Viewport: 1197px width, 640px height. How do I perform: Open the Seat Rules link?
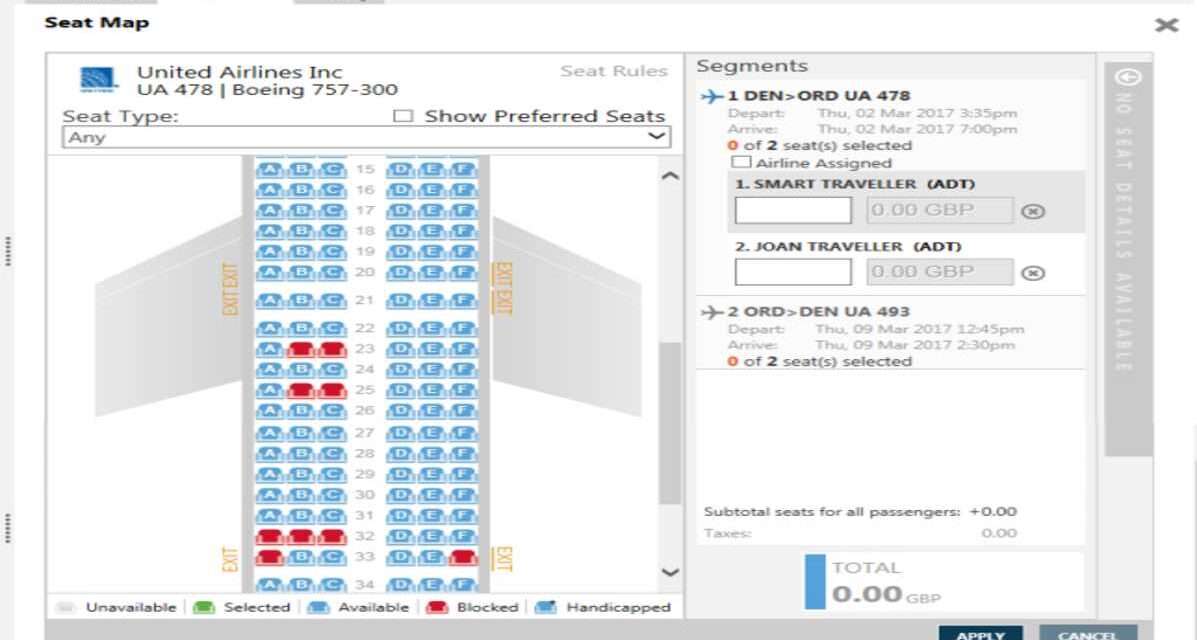pyautogui.click(x=613, y=71)
